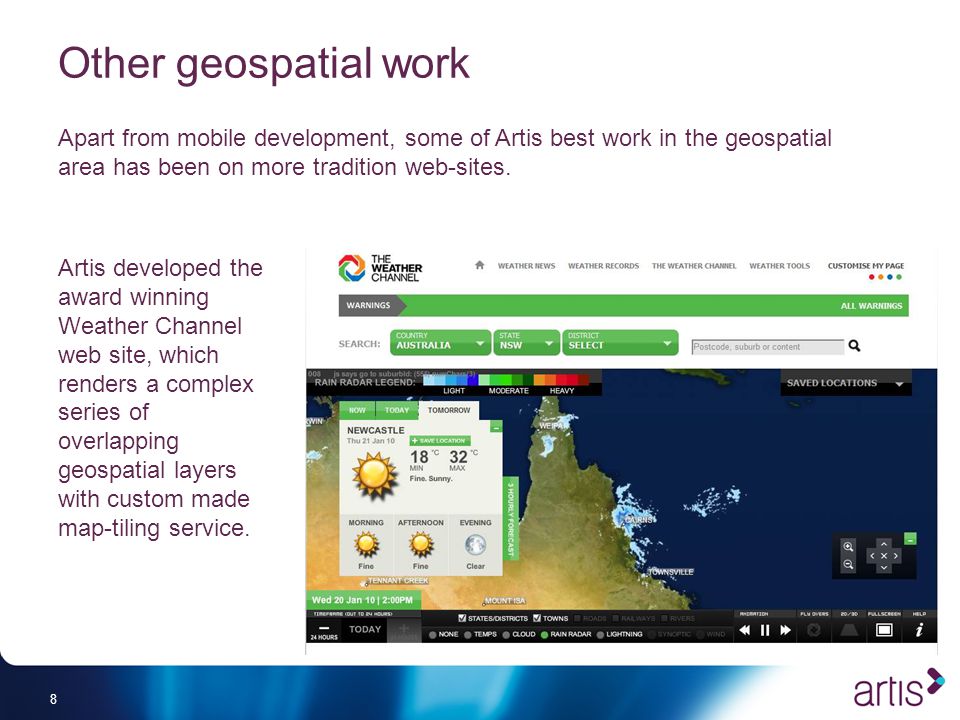Increase timeframe with plus button
Image resolution: width=960 pixels, height=720 pixels.
click(x=404, y=631)
